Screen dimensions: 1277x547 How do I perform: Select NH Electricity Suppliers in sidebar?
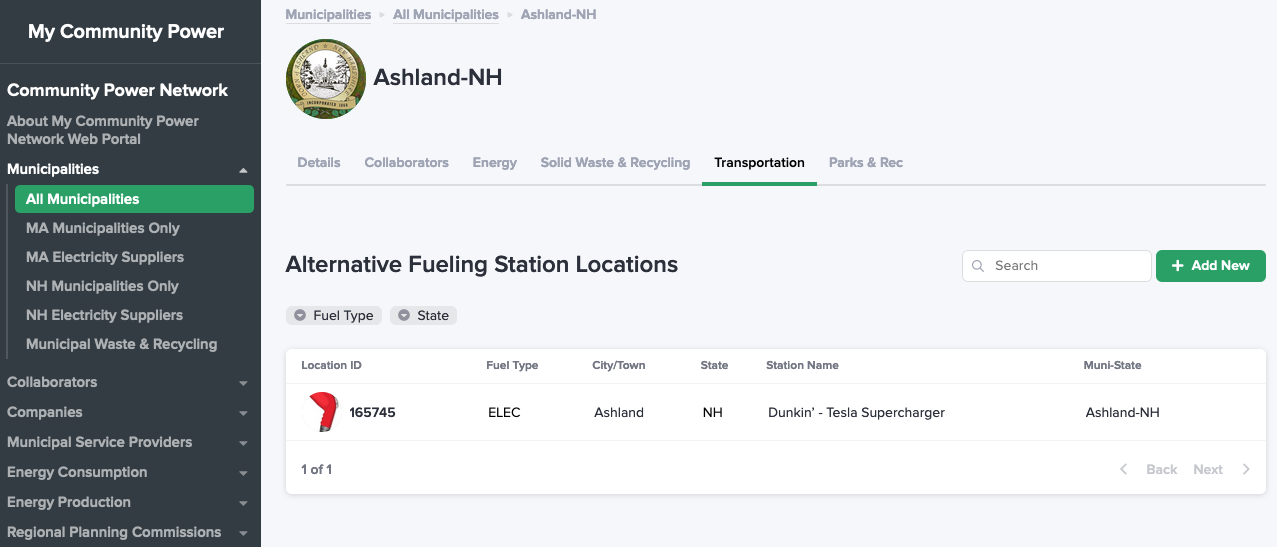pos(104,315)
